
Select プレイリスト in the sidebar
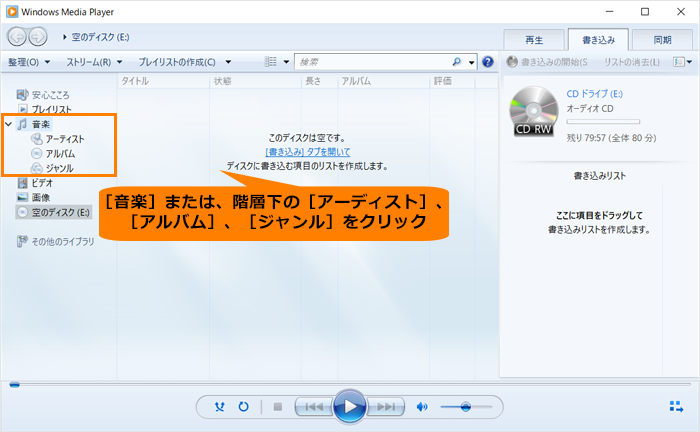[51, 109]
